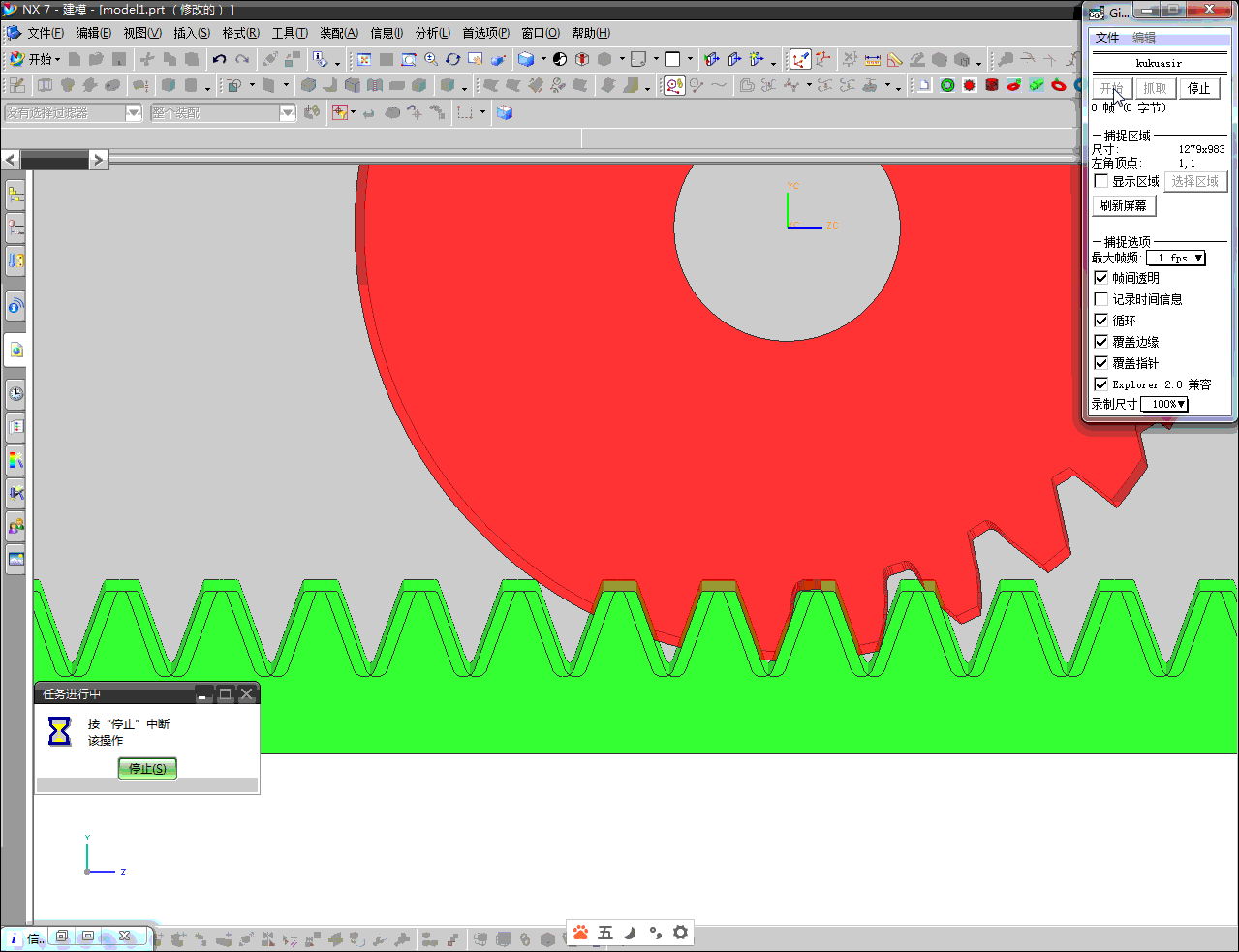The image size is (1239, 952).
Task: Open the 分析(L) menu
Action: click(433, 33)
